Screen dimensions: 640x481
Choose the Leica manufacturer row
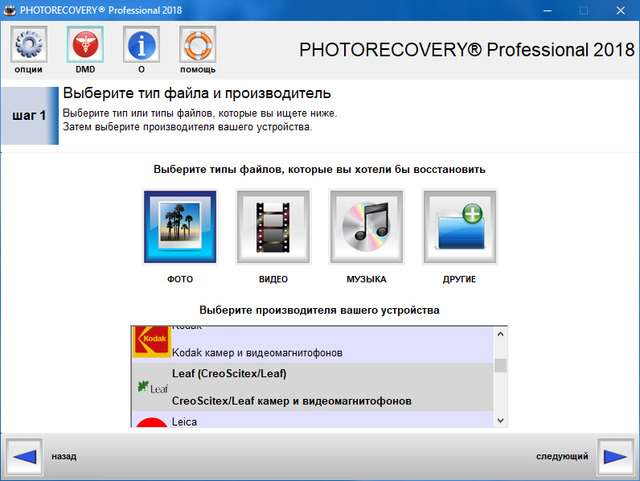[x=313, y=419]
